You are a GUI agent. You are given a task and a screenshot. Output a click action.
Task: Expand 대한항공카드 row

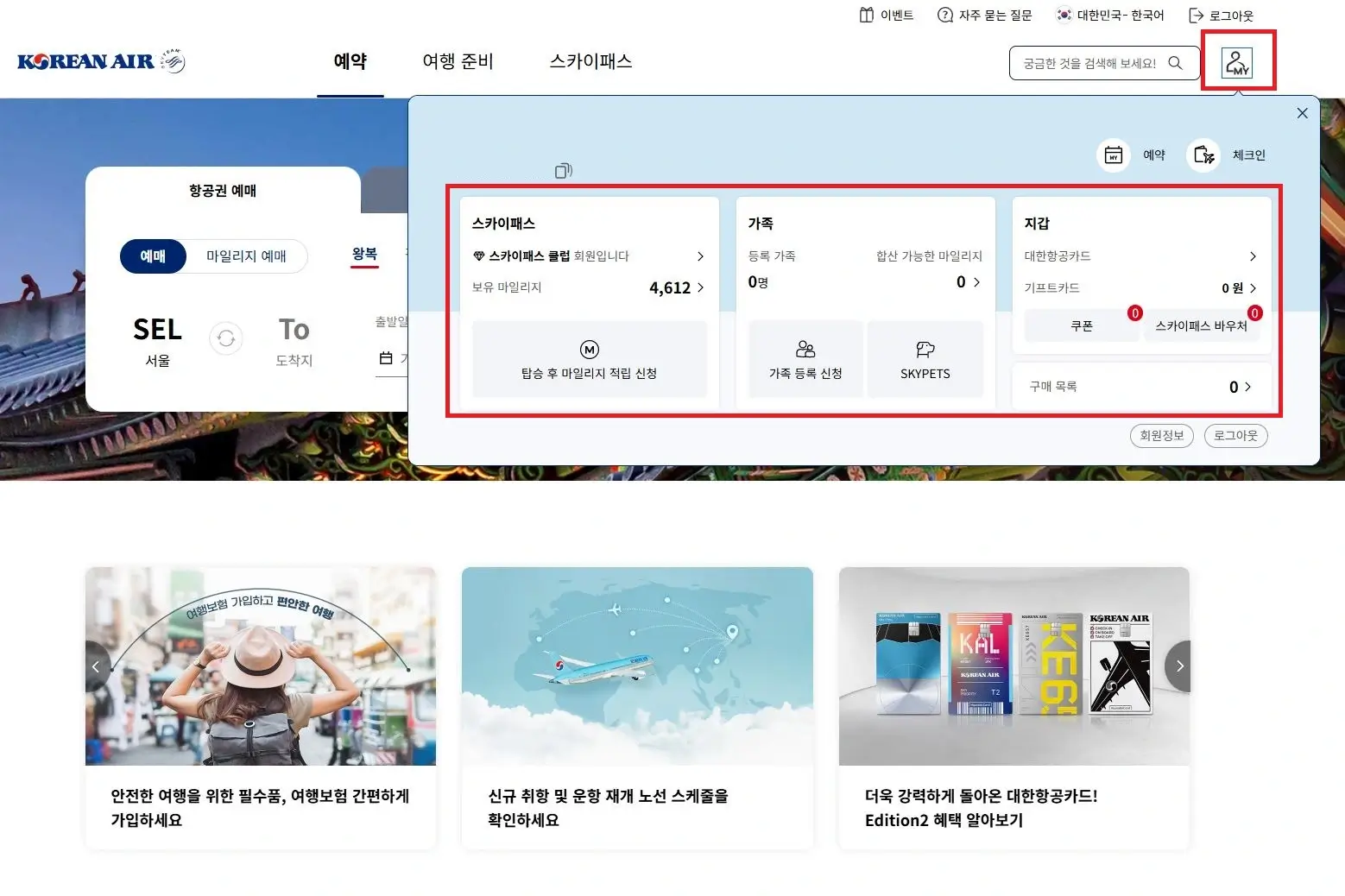[1140, 256]
